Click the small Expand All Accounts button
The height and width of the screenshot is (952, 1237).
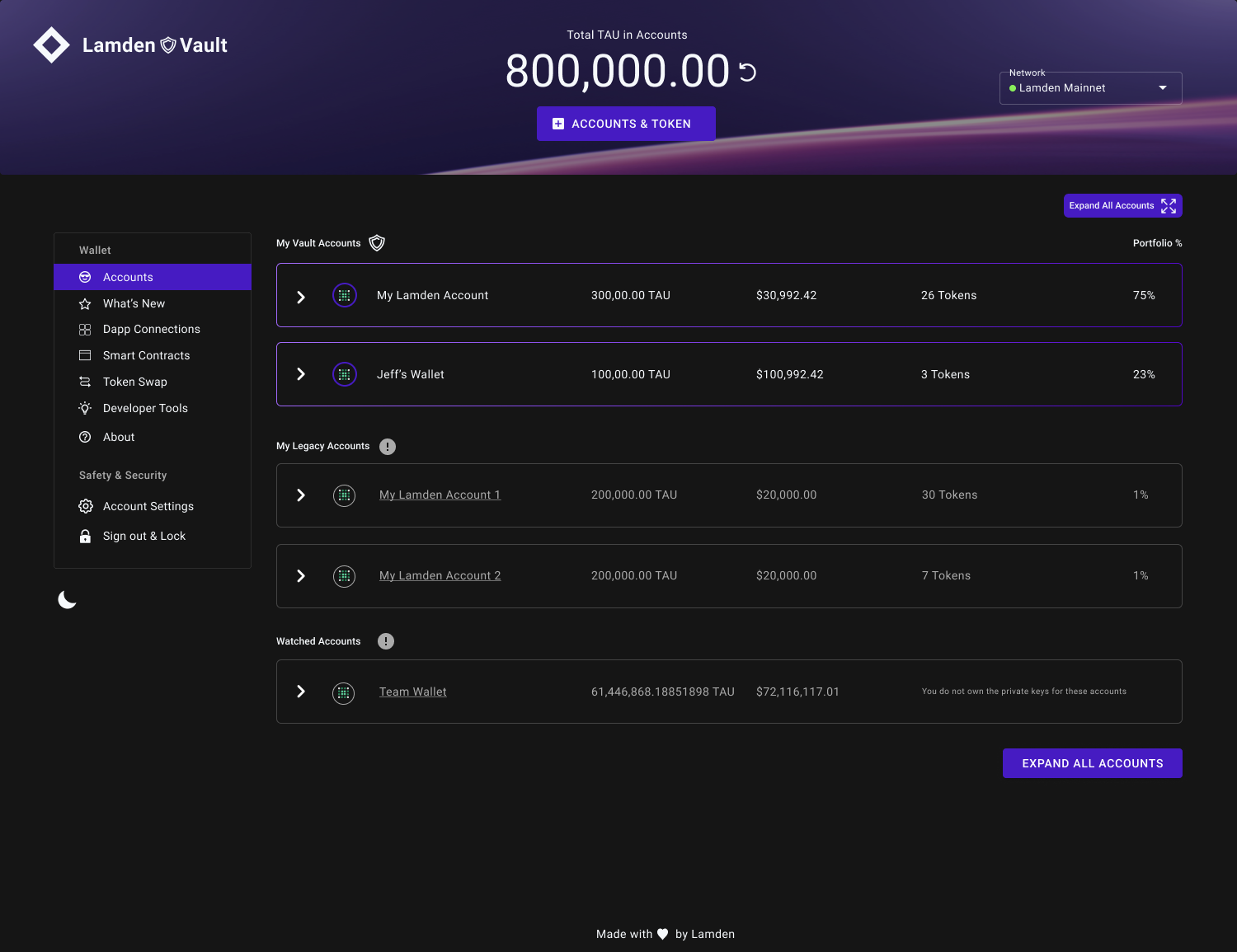(x=1122, y=205)
